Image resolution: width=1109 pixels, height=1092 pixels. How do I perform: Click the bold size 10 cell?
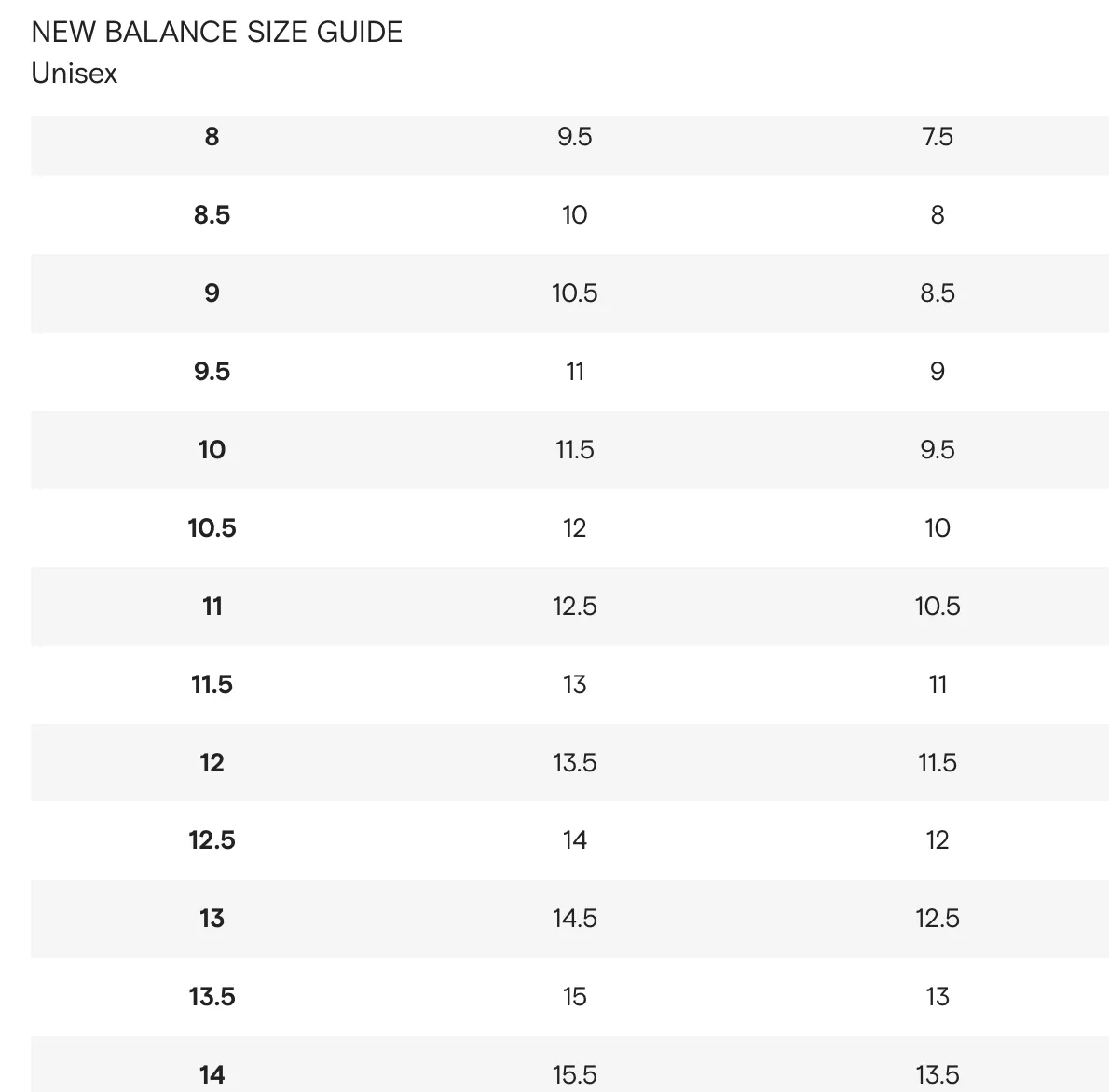pos(212,450)
